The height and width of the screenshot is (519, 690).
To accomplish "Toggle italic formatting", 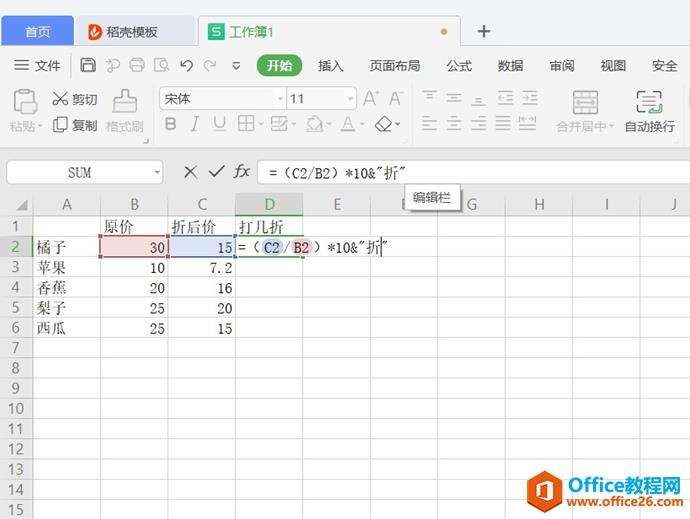I will pos(194,125).
